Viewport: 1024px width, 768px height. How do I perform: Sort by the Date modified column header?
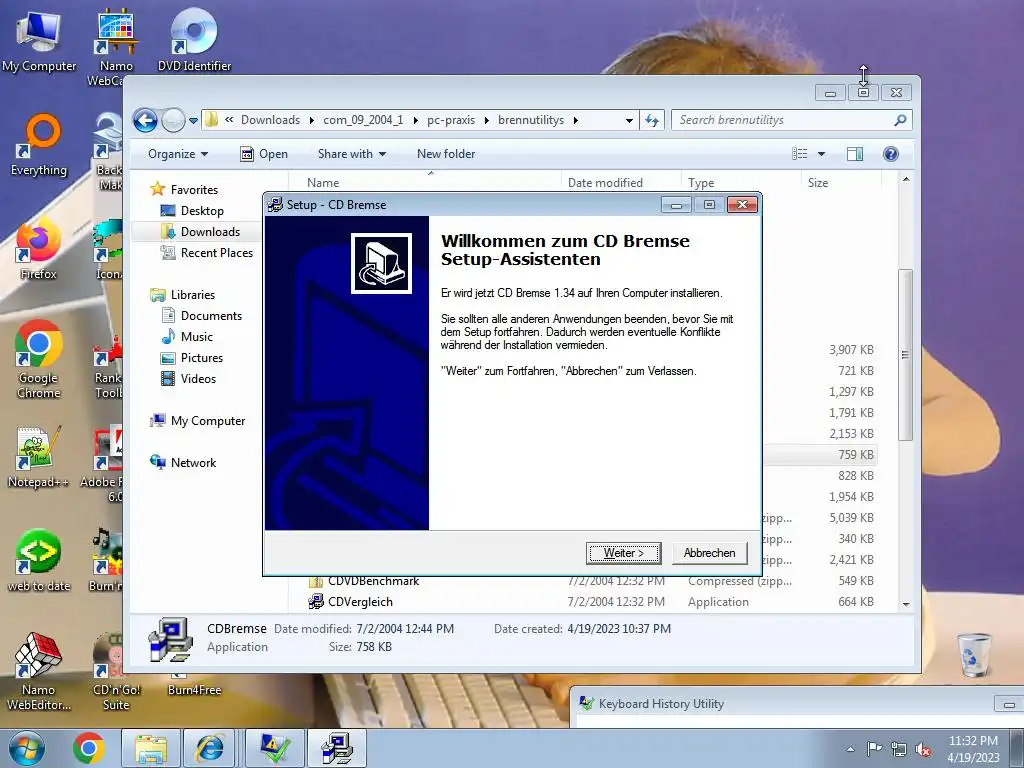(621, 183)
